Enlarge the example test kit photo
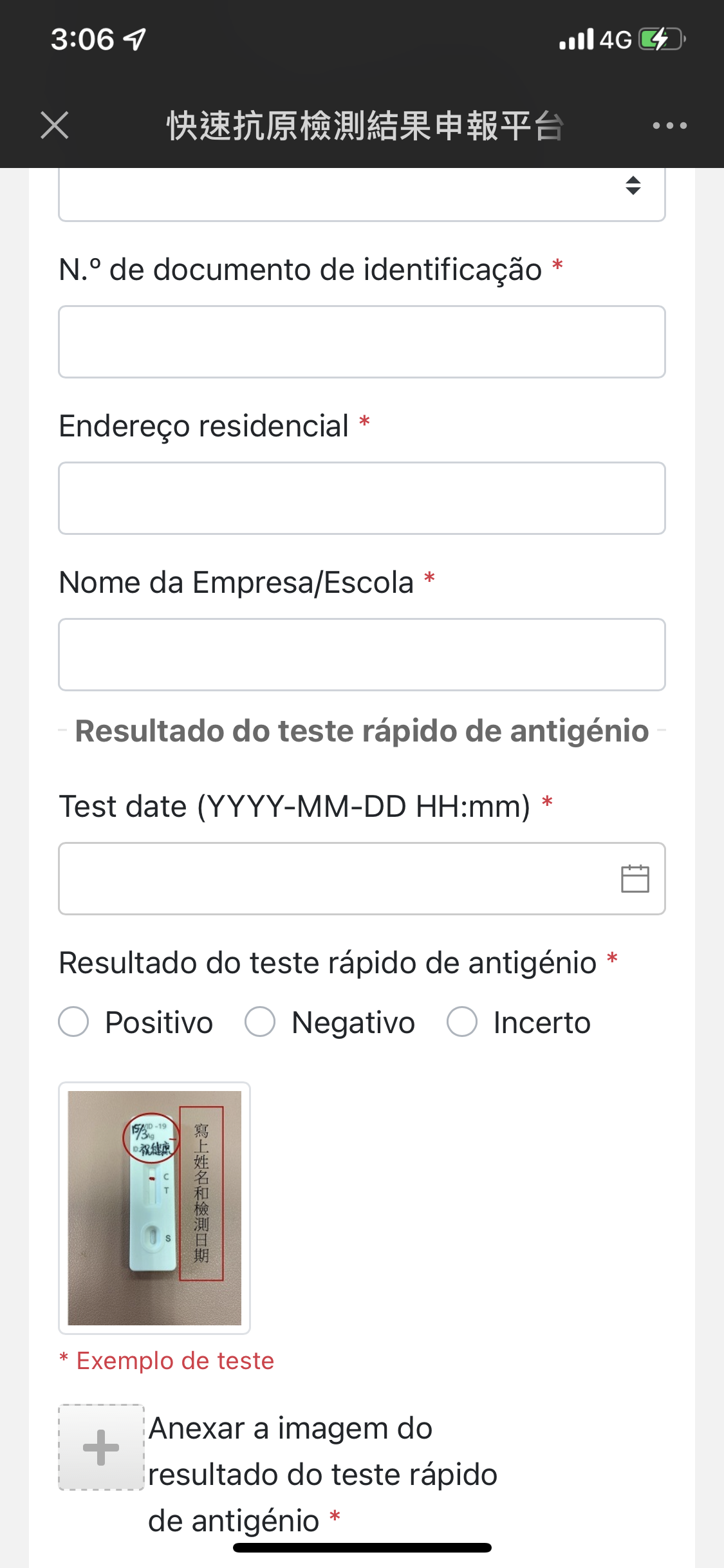The width and height of the screenshot is (724, 1568). pyautogui.click(x=154, y=1208)
